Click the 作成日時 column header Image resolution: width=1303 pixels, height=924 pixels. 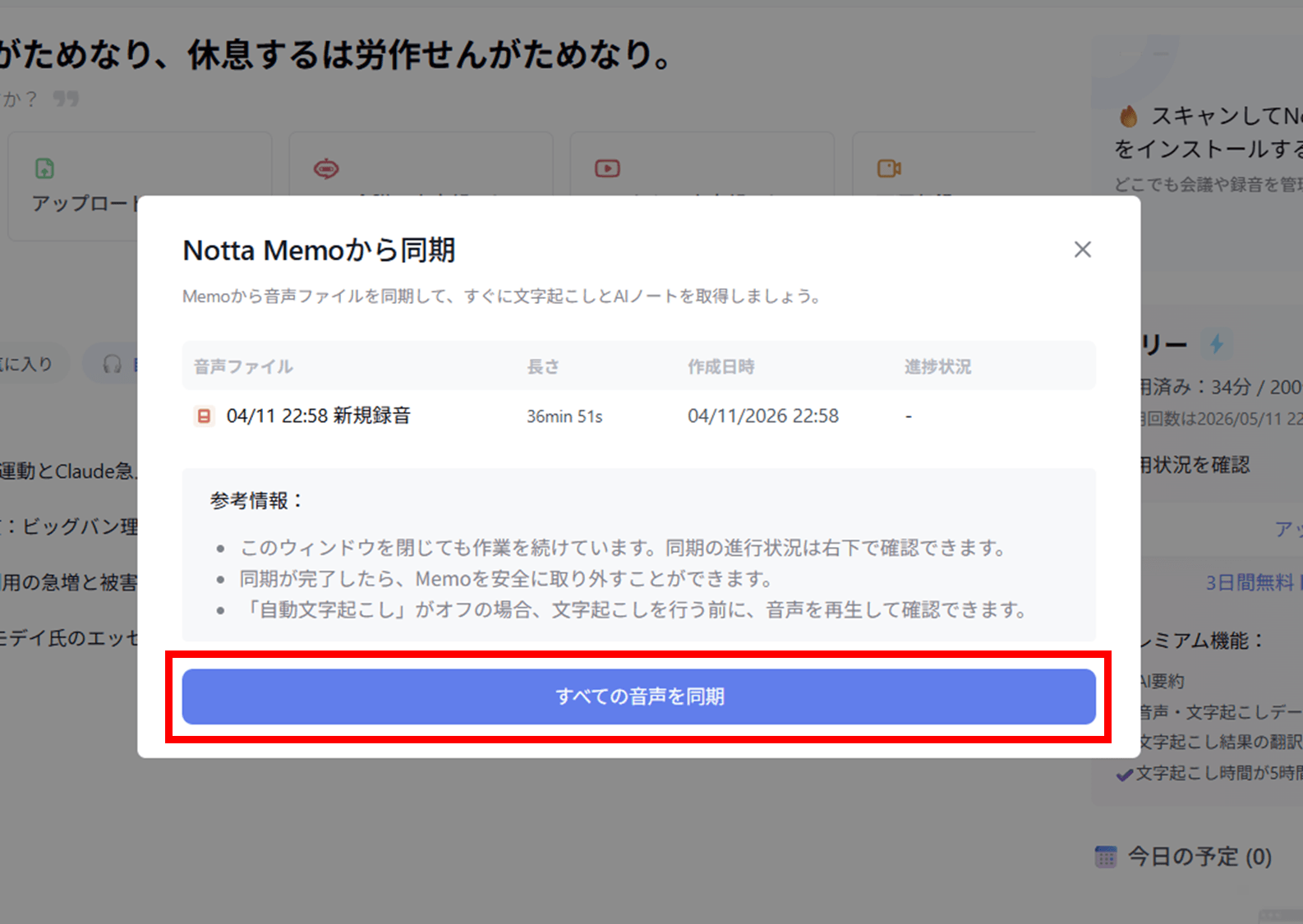tap(721, 366)
